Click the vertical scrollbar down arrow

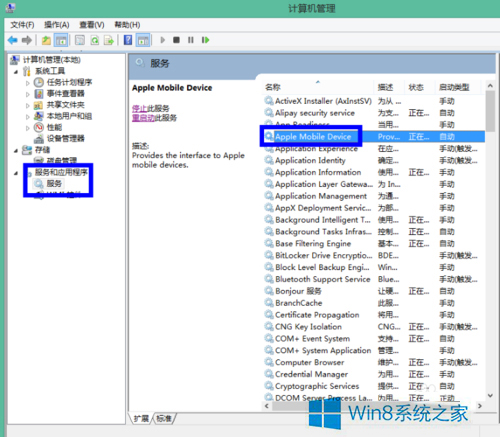click(x=490, y=396)
